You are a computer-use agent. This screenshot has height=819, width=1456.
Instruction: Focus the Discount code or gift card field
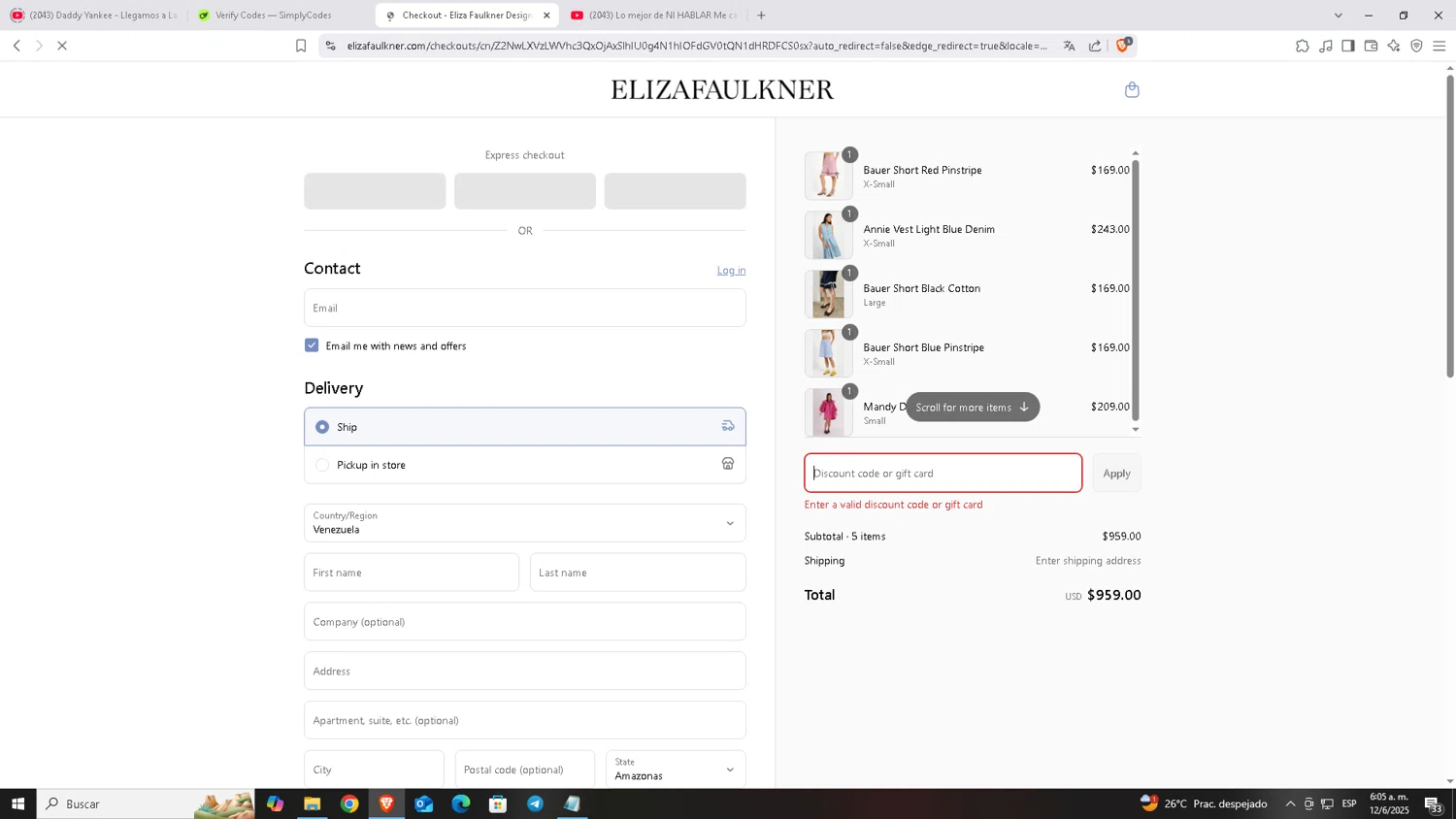click(943, 474)
